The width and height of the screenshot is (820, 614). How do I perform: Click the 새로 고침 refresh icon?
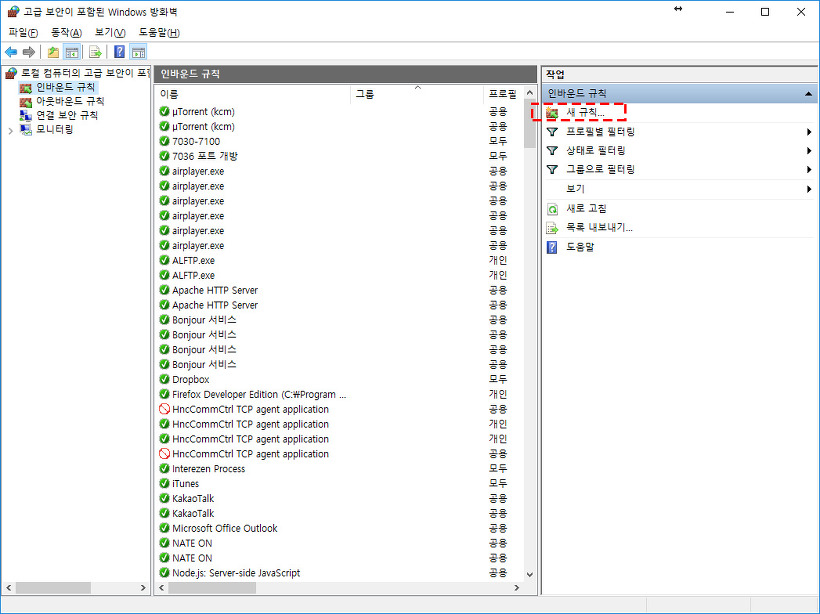[x=552, y=209]
